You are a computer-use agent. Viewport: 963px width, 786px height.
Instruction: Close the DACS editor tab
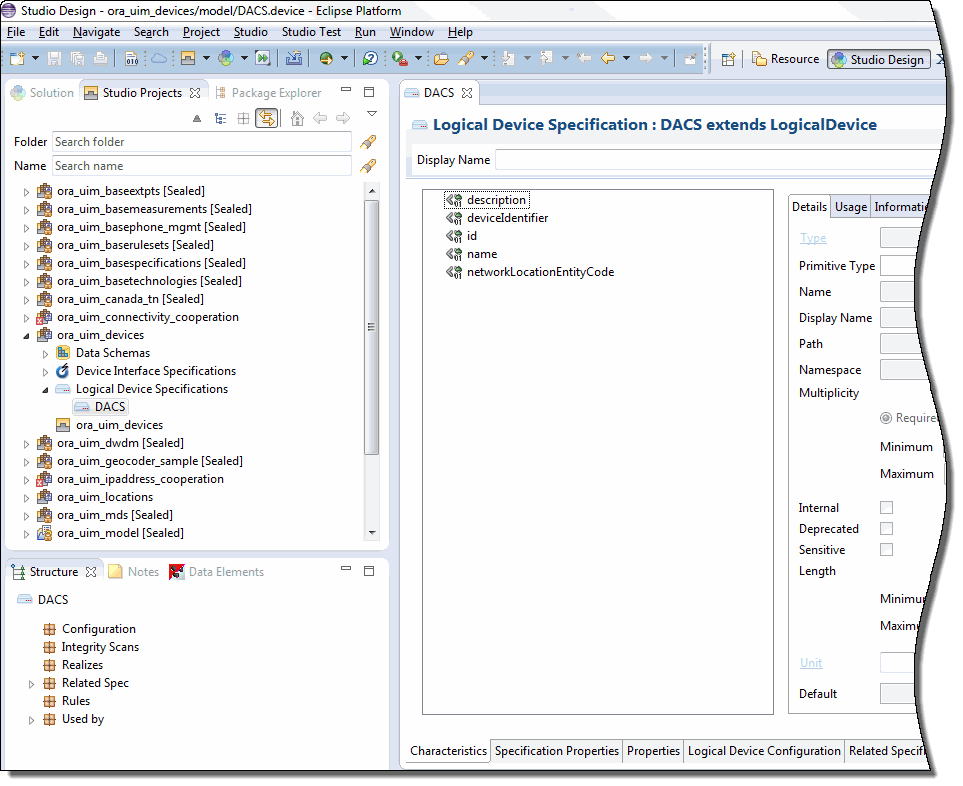point(467,93)
